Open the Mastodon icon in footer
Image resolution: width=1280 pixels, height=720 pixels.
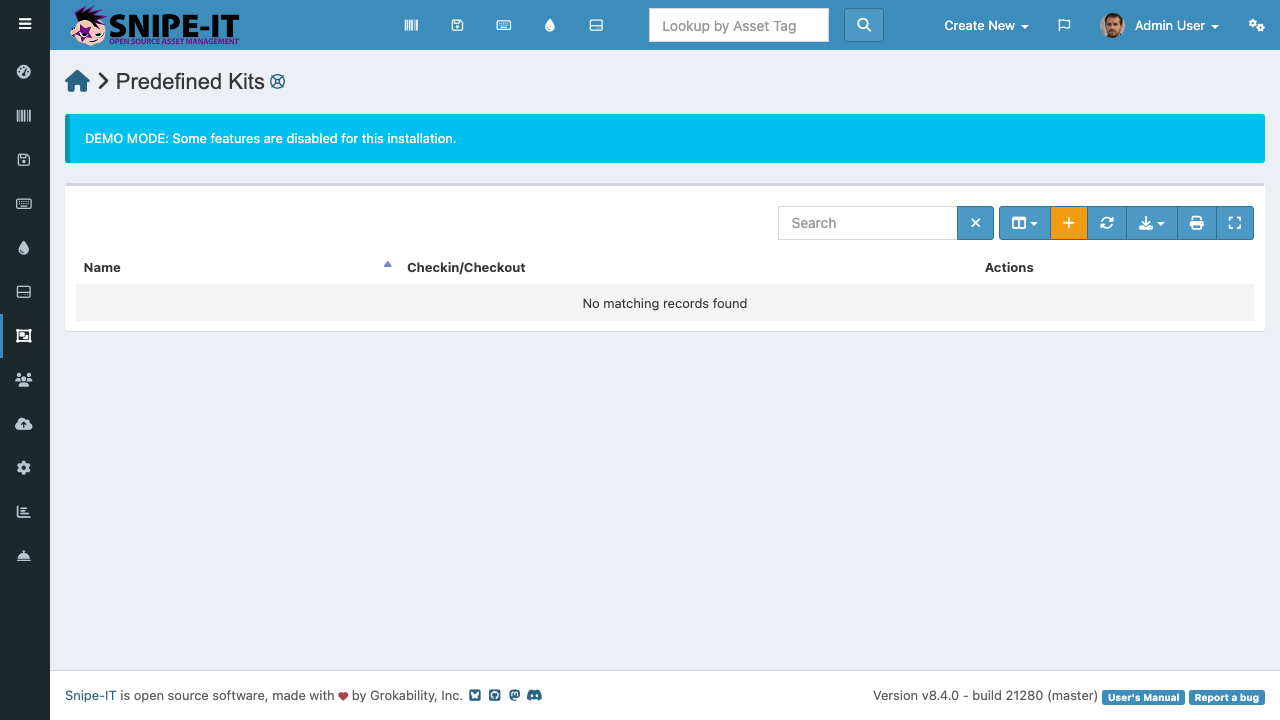pyautogui.click(x=514, y=695)
